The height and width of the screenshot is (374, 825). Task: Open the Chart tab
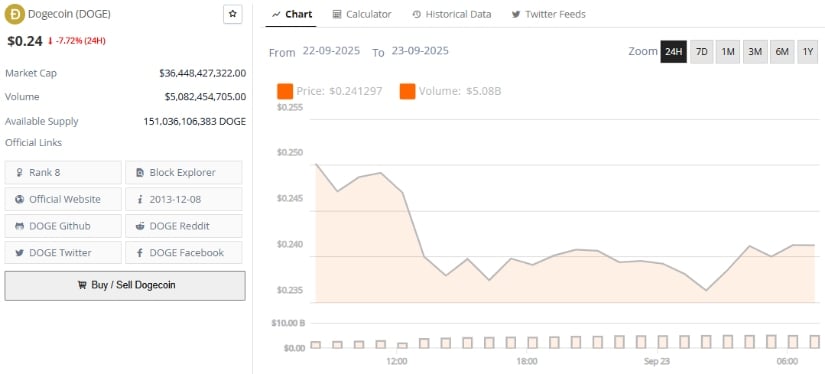click(291, 14)
